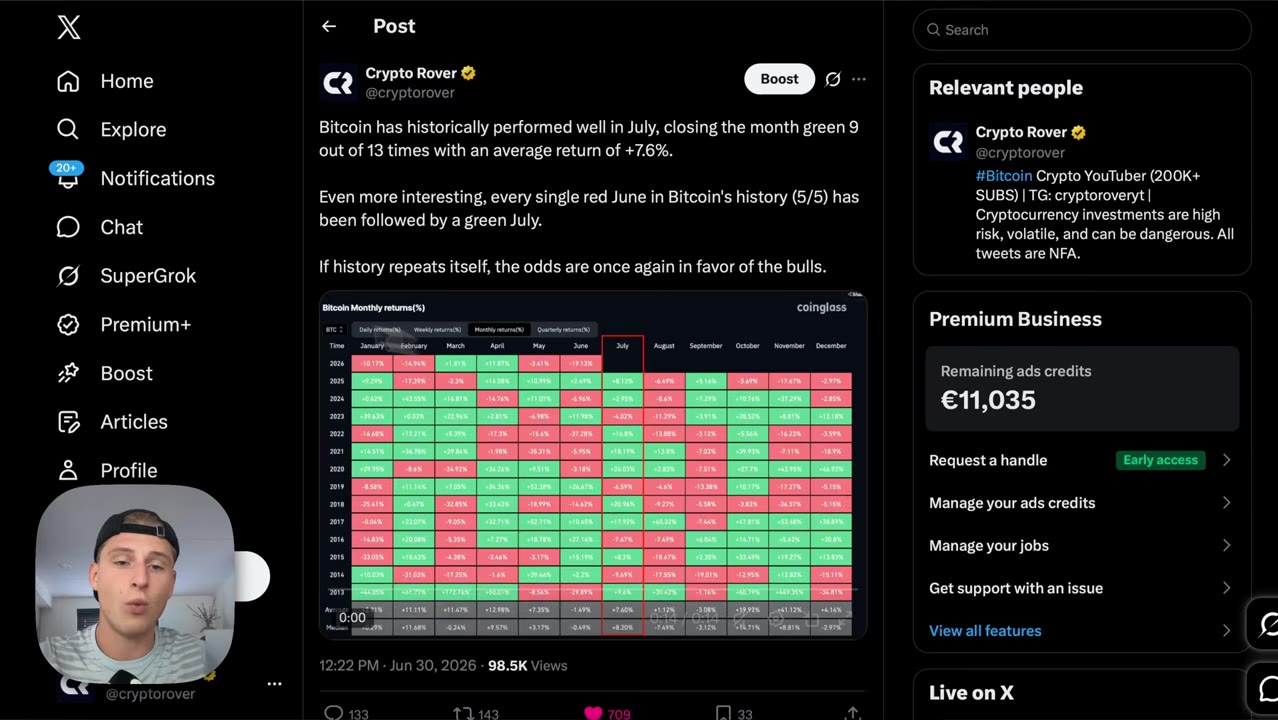Expand Manage your jobs chevron
The height and width of the screenshot is (720, 1278).
click(x=1226, y=546)
